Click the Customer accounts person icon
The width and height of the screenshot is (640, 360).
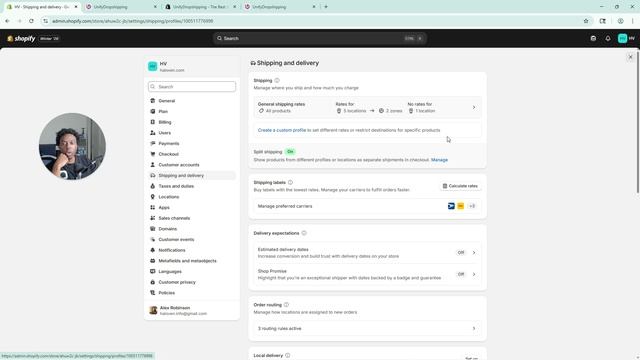(153, 164)
